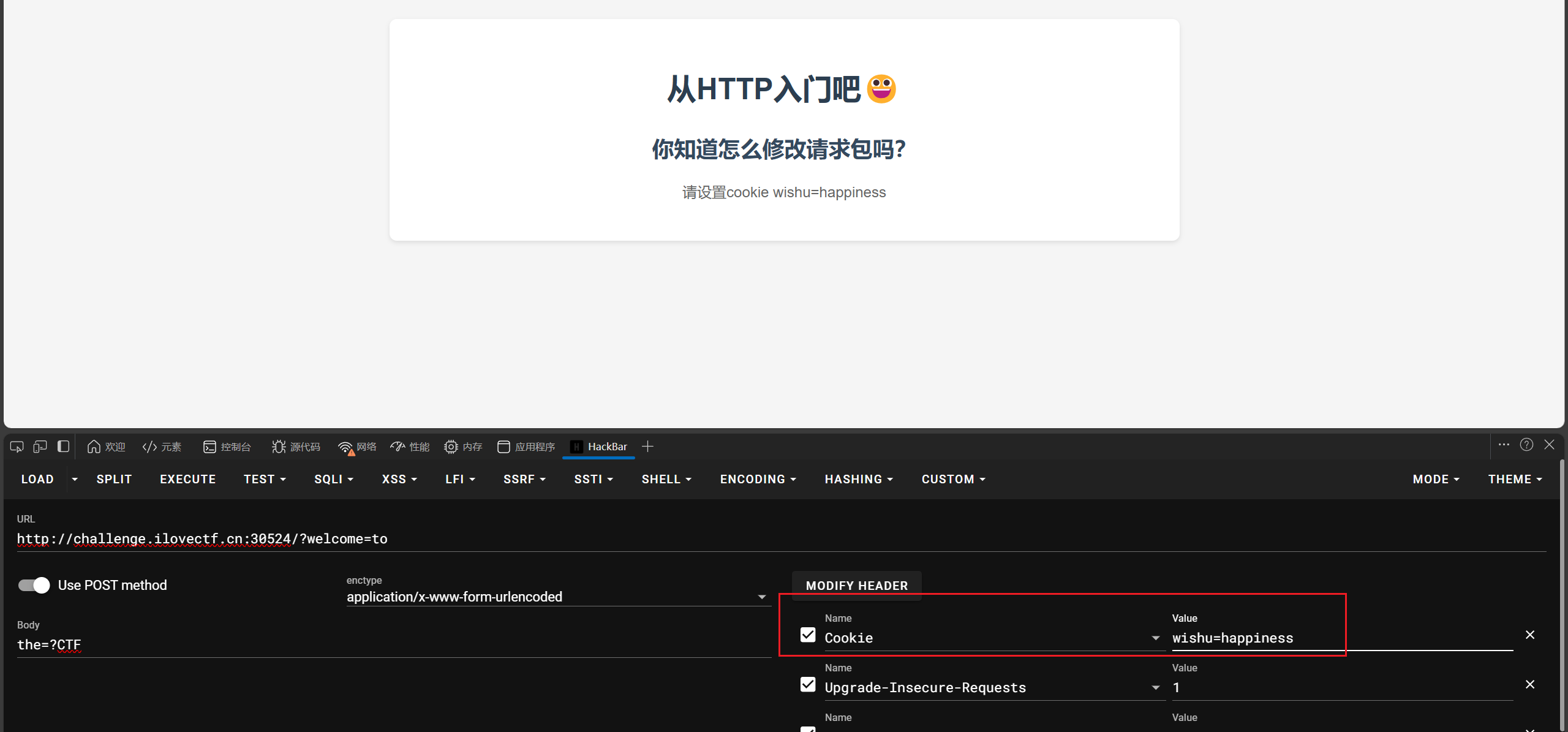Open the Console tab
Image resolution: width=1568 pixels, height=732 pixels.
tap(227, 447)
